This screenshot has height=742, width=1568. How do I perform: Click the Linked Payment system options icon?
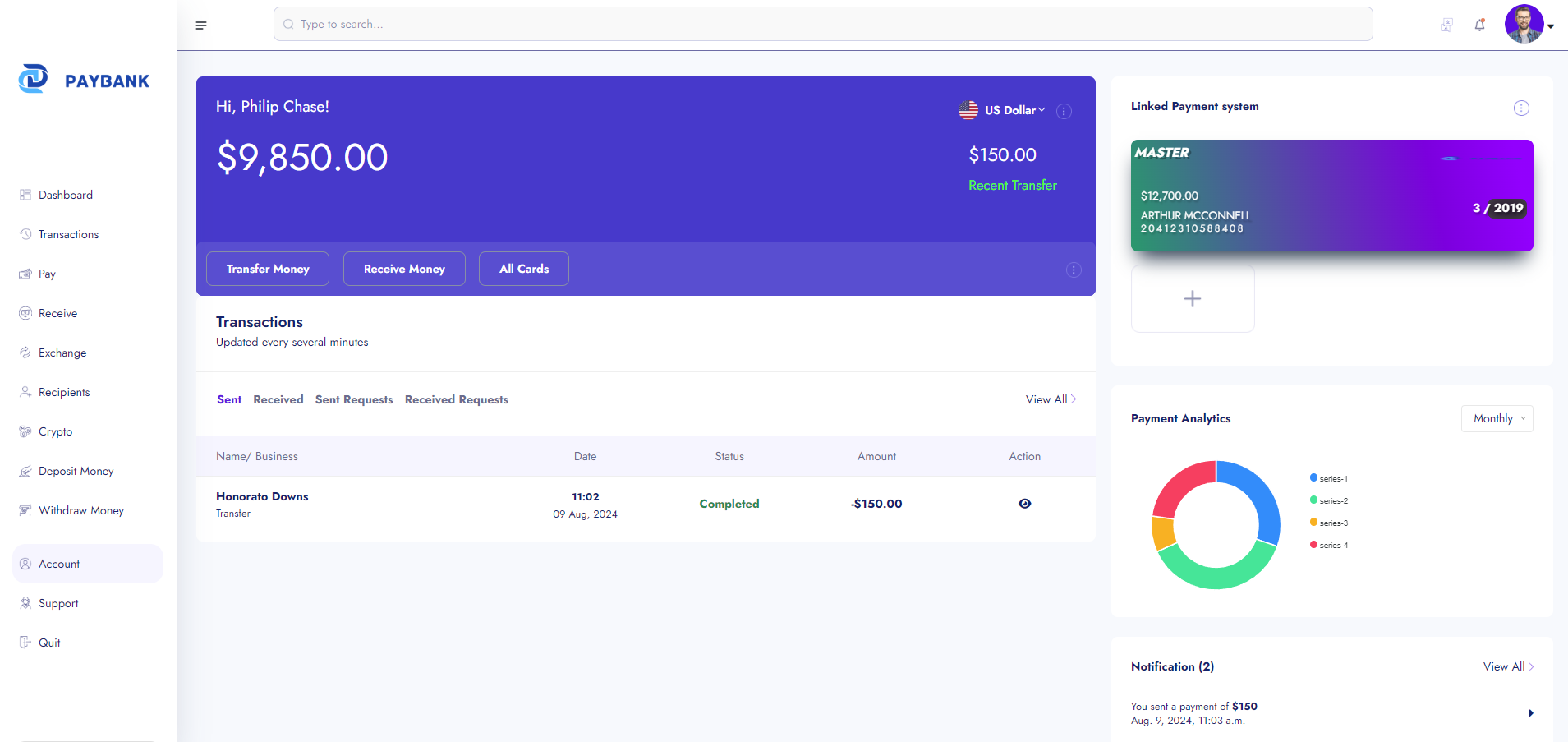(x=1521, y=108)
